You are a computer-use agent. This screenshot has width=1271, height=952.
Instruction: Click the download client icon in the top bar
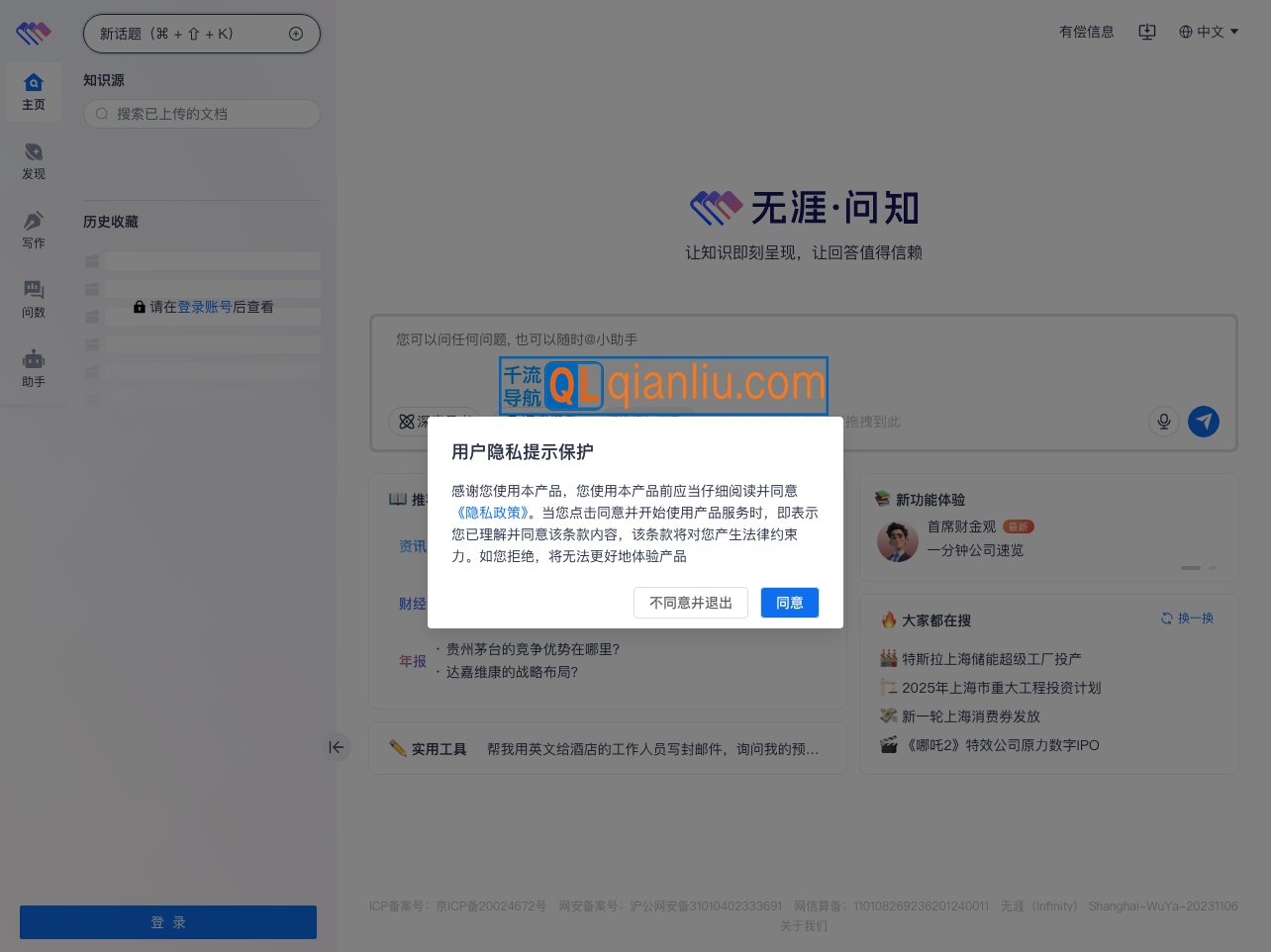click(1147, 32)
